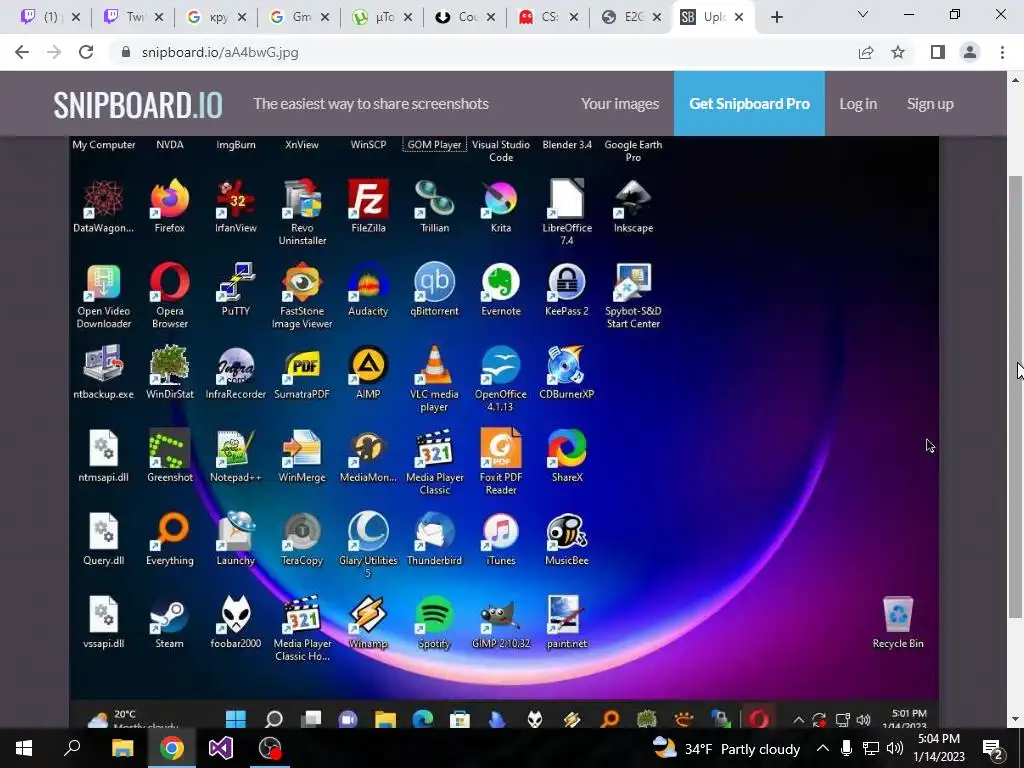Open the Chrome three-dot menu
1024x768 pixels.
[1002, 52]
